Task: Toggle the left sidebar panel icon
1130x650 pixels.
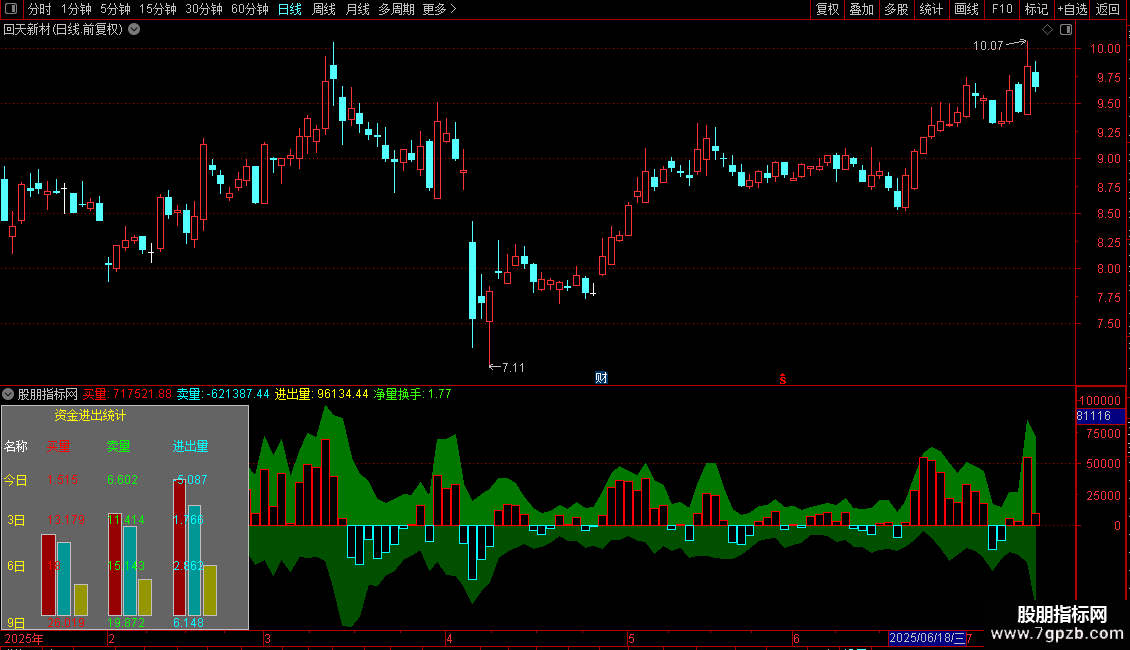Action: [12, 9]
